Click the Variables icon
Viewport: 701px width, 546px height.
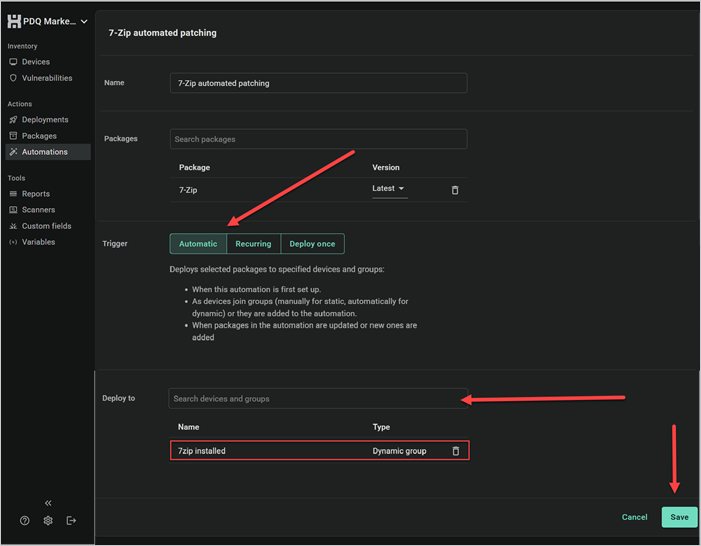click(x=13, y=242)
